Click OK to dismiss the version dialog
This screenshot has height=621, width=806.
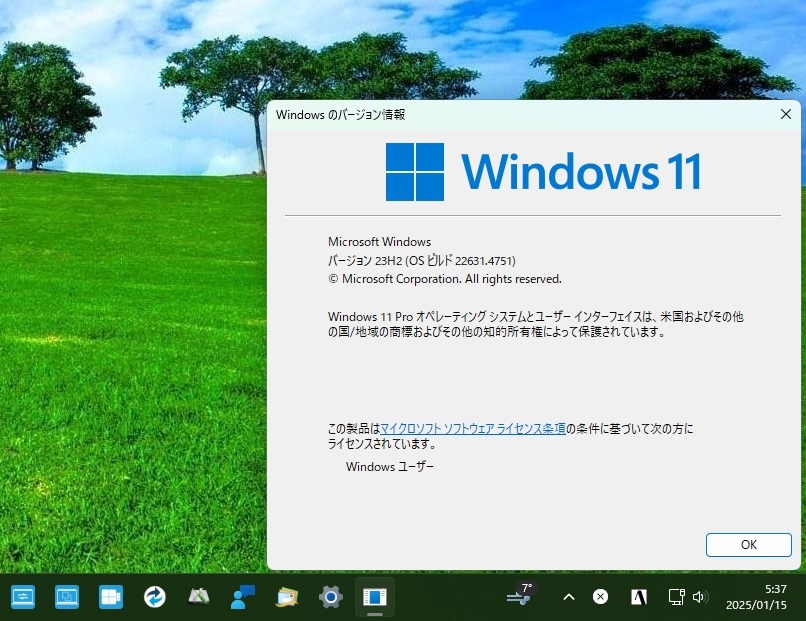click(x=748, y=545)
